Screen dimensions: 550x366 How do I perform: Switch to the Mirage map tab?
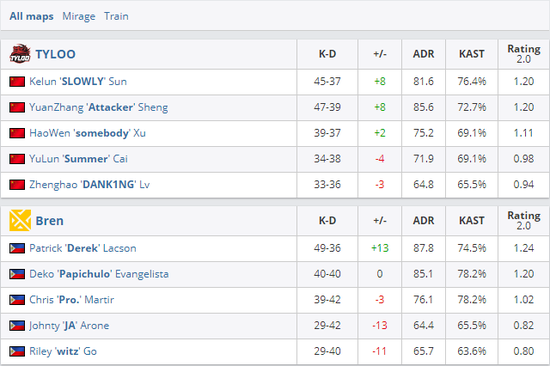[79, 16]
